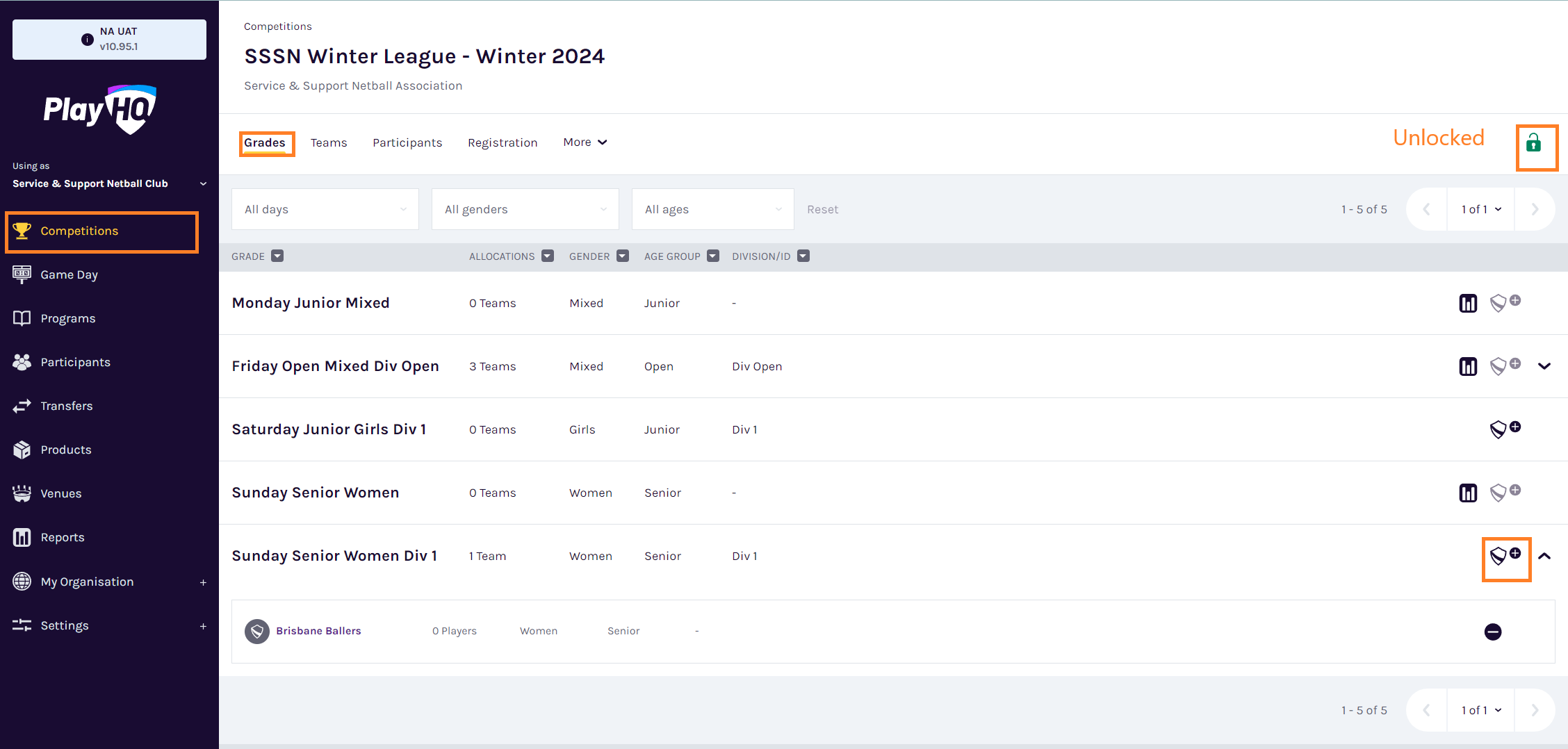1568x749 pixels.
Task: Remove Brisbane Ballers with minus icon
Action: tap(1493, 632)
